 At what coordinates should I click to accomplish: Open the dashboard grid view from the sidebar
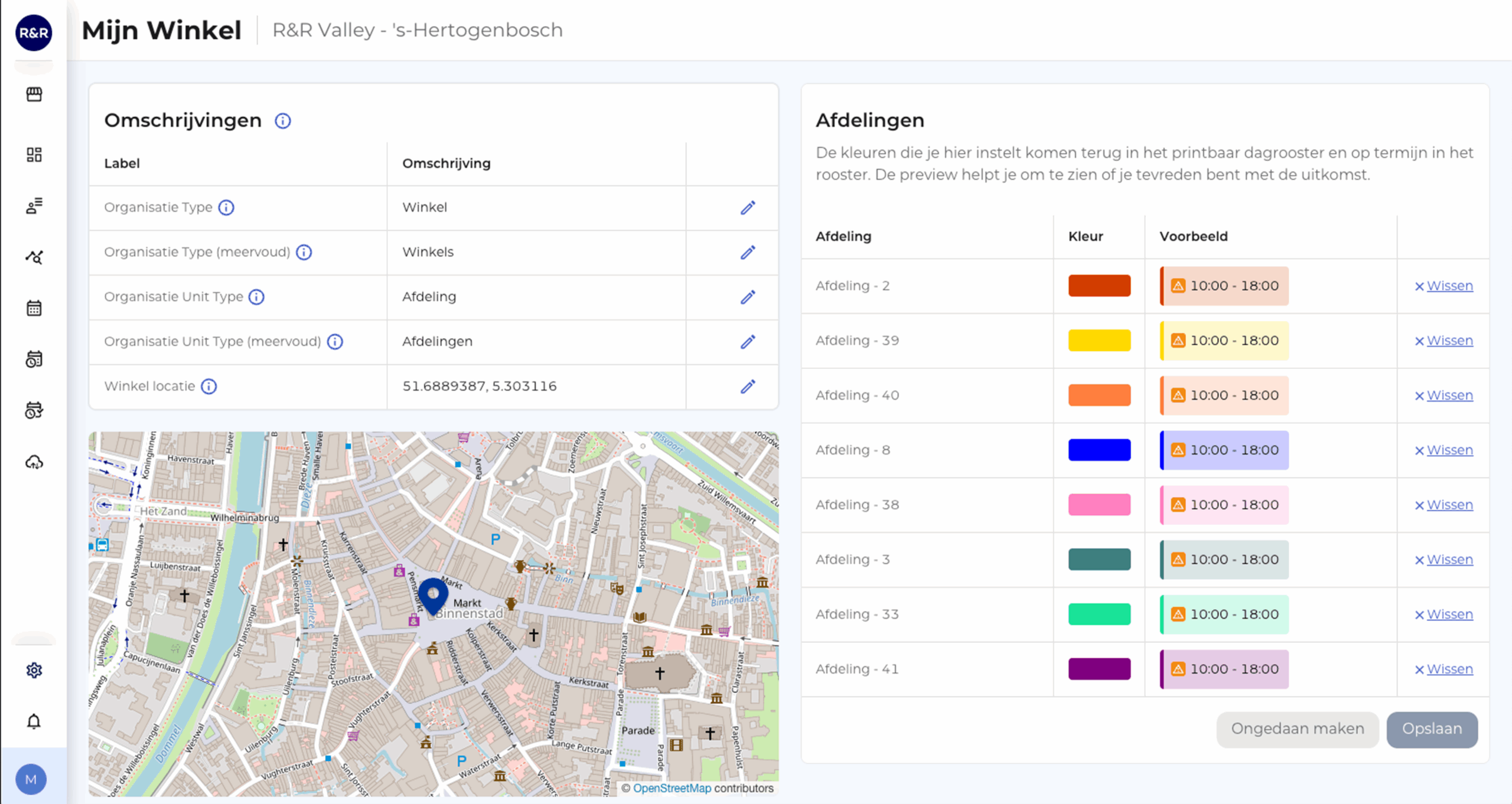tap(34, 155)
